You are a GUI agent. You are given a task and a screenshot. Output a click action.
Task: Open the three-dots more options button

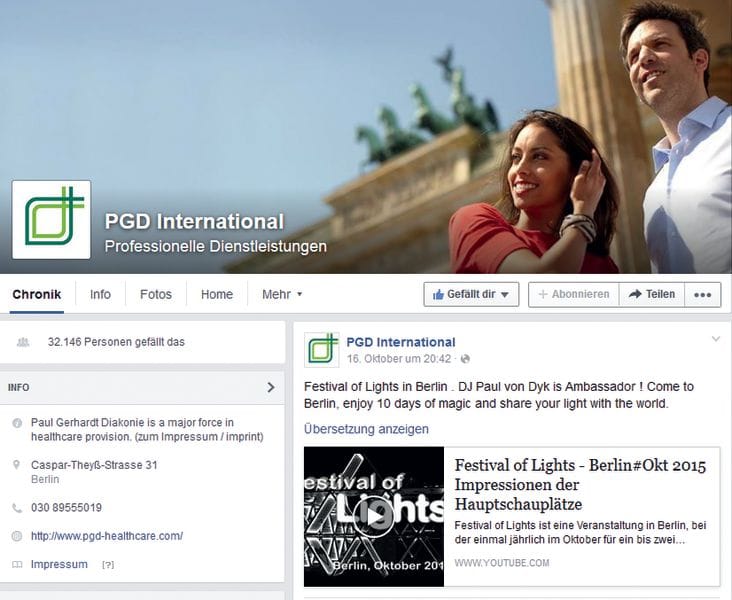pyautogui.click(x=703, y=295)
